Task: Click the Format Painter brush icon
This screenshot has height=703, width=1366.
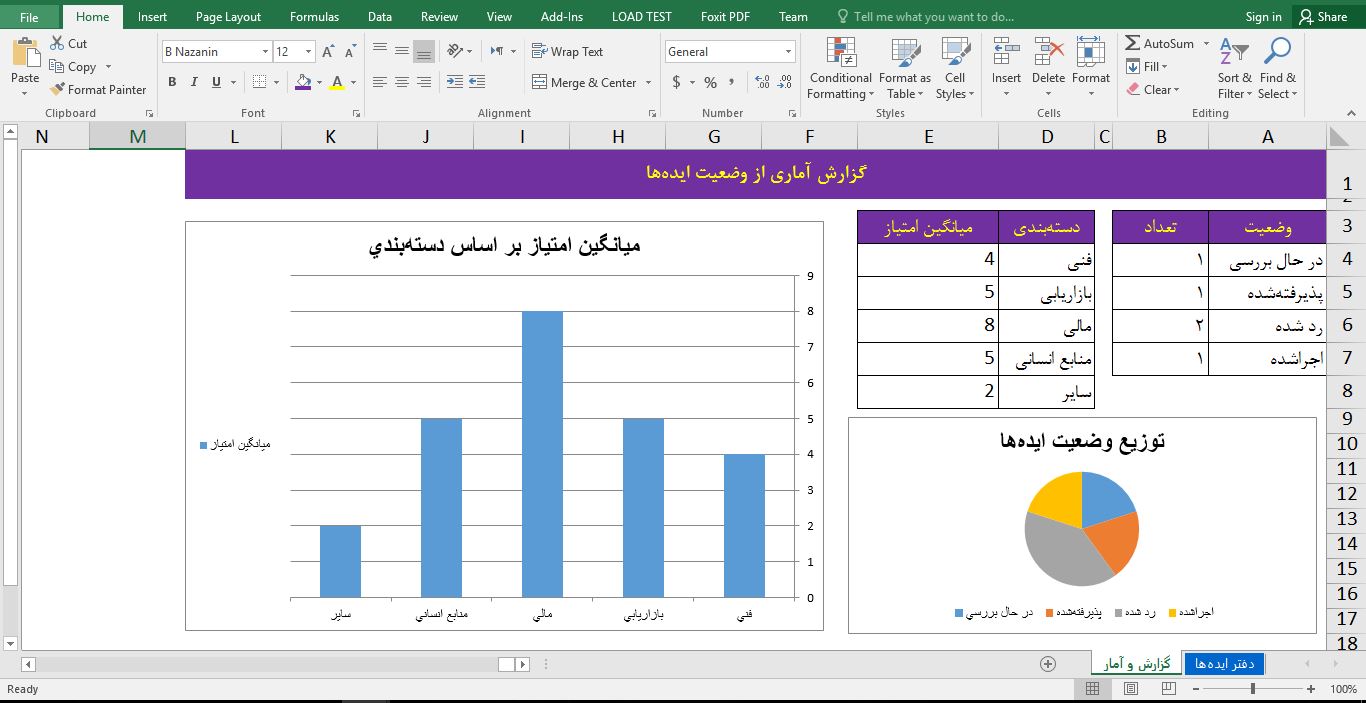Action: [x=58, y=89]
